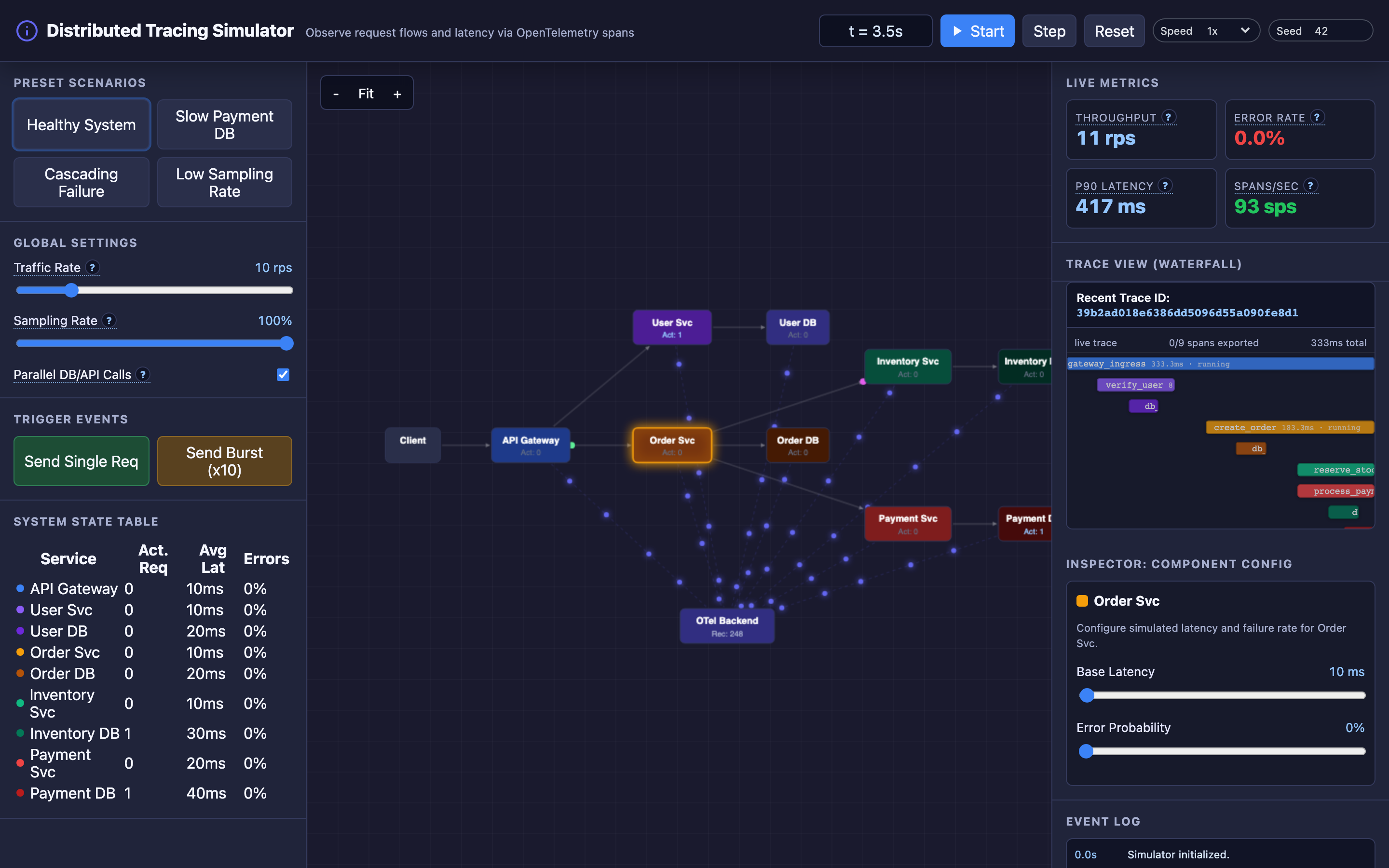Start the simulation

coord(977,31)
